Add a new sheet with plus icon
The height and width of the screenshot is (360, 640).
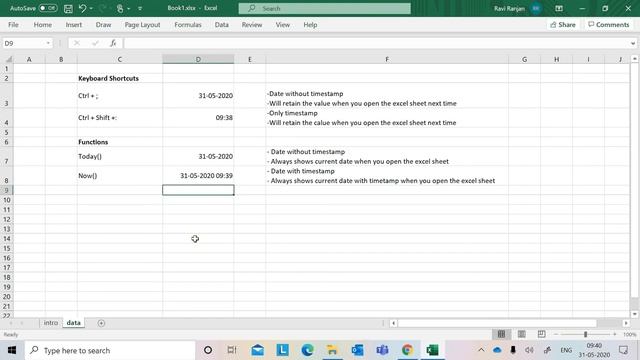(101, 323)
